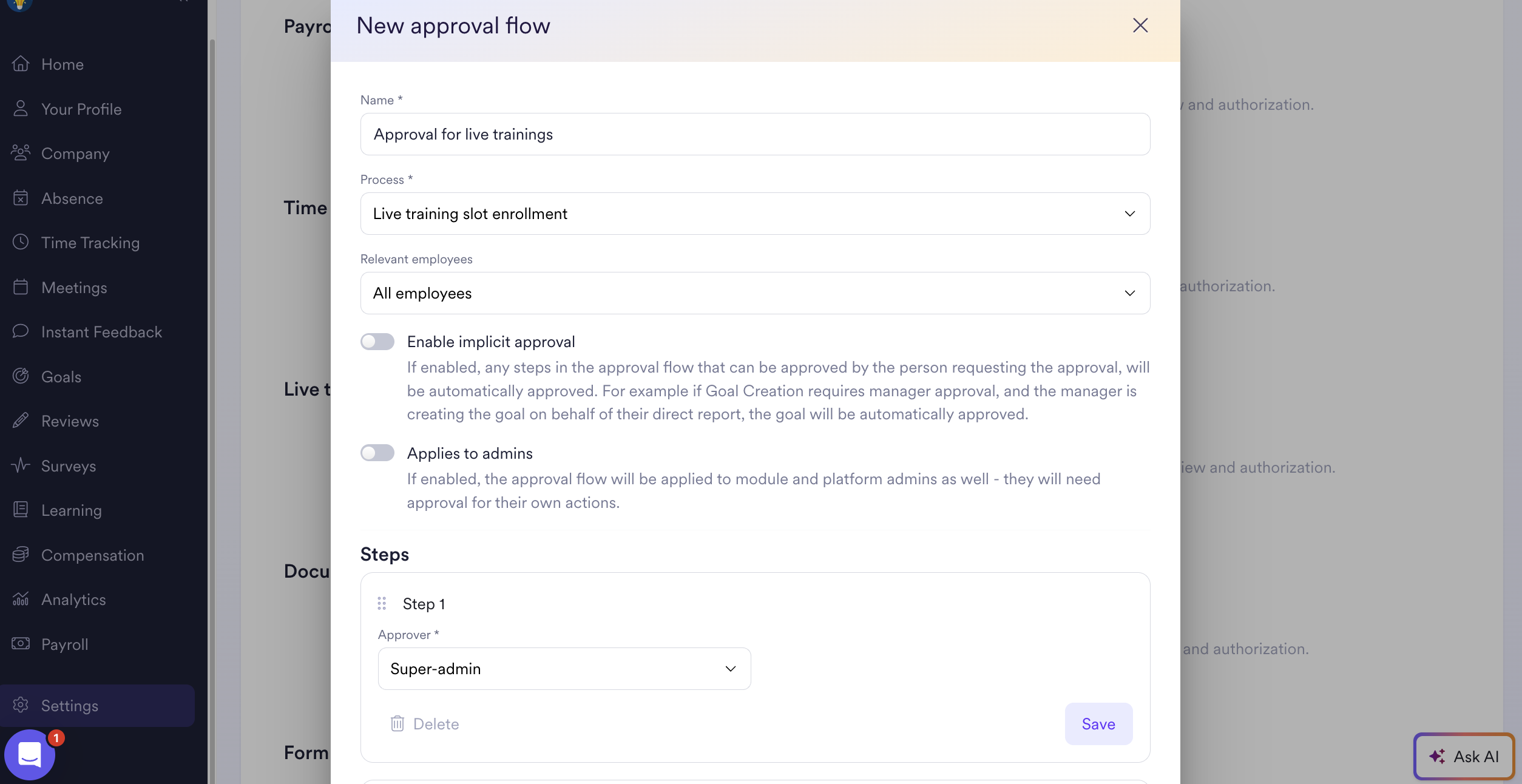Image resolution: width=1522 pixels, height=784 pixels.
Task: Click the Ask AI button
Action: 1464,756
